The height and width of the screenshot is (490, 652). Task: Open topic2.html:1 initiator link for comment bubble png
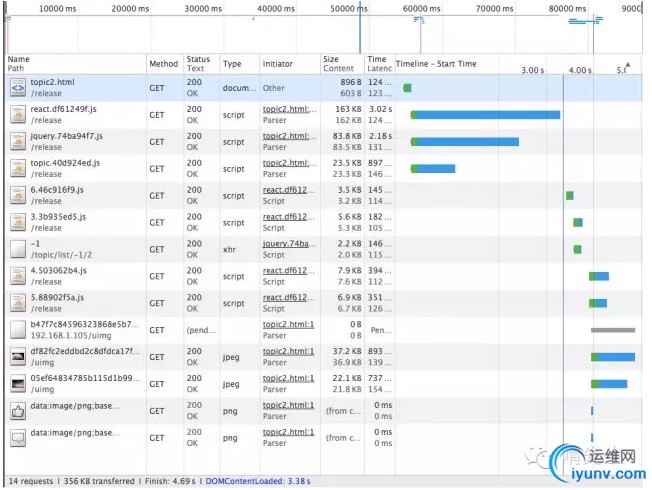tap(289, 432)
